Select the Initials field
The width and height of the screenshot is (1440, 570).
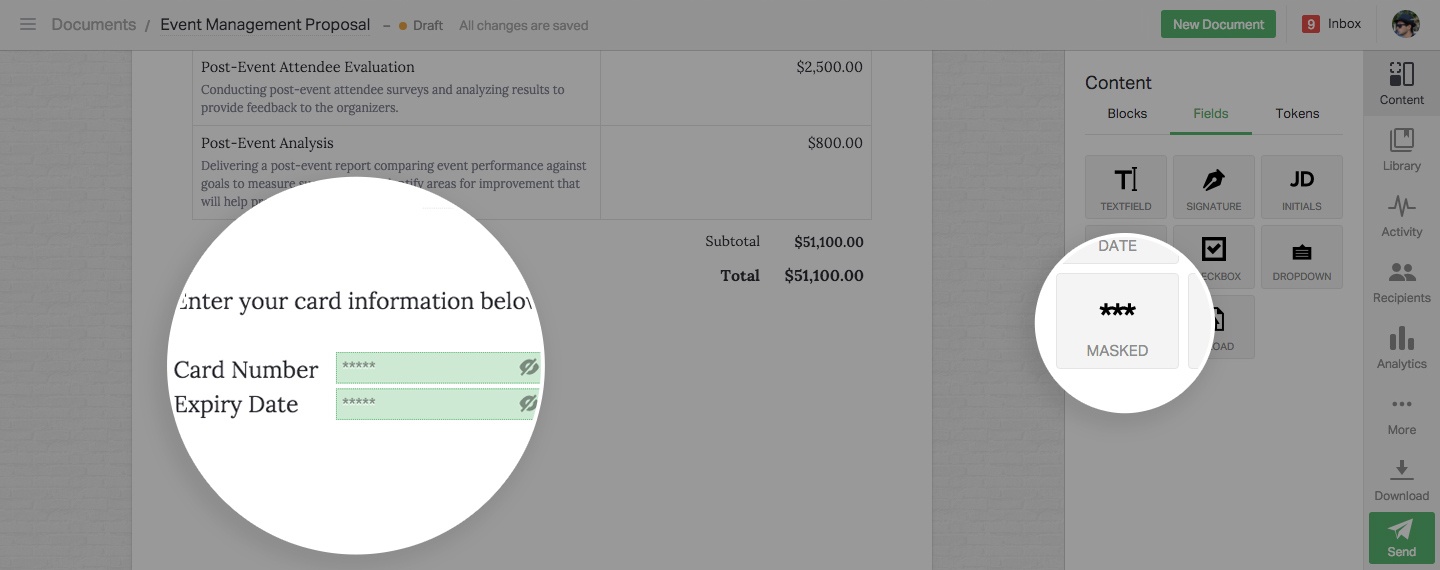1302,186
